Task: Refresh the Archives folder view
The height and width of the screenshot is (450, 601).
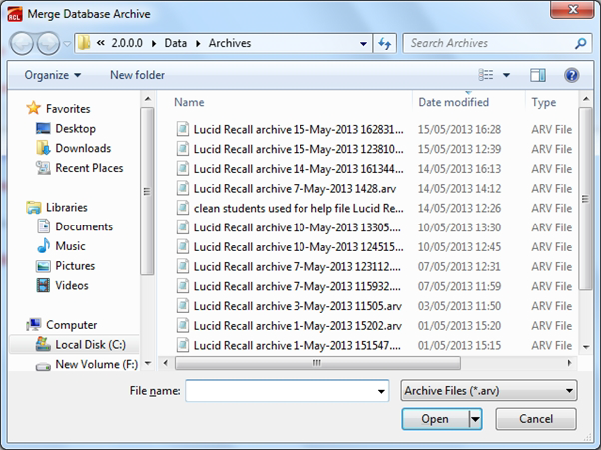Action: tap(384, 44)
